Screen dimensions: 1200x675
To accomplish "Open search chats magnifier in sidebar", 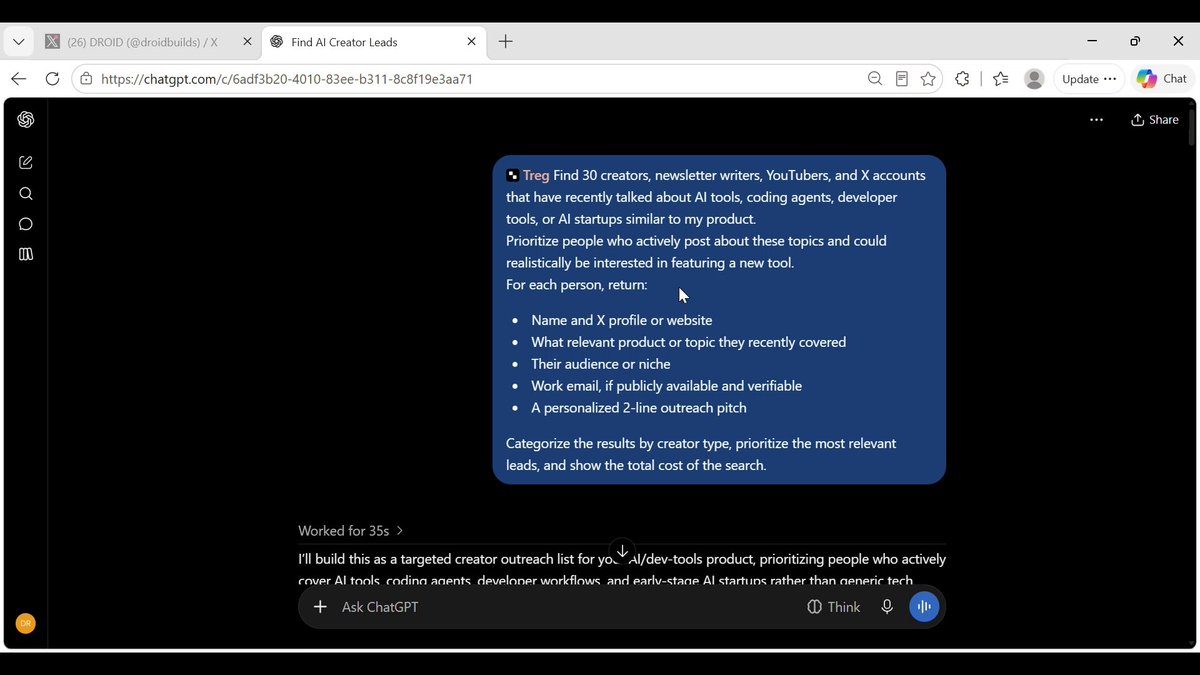I will [x=26, y=194].
